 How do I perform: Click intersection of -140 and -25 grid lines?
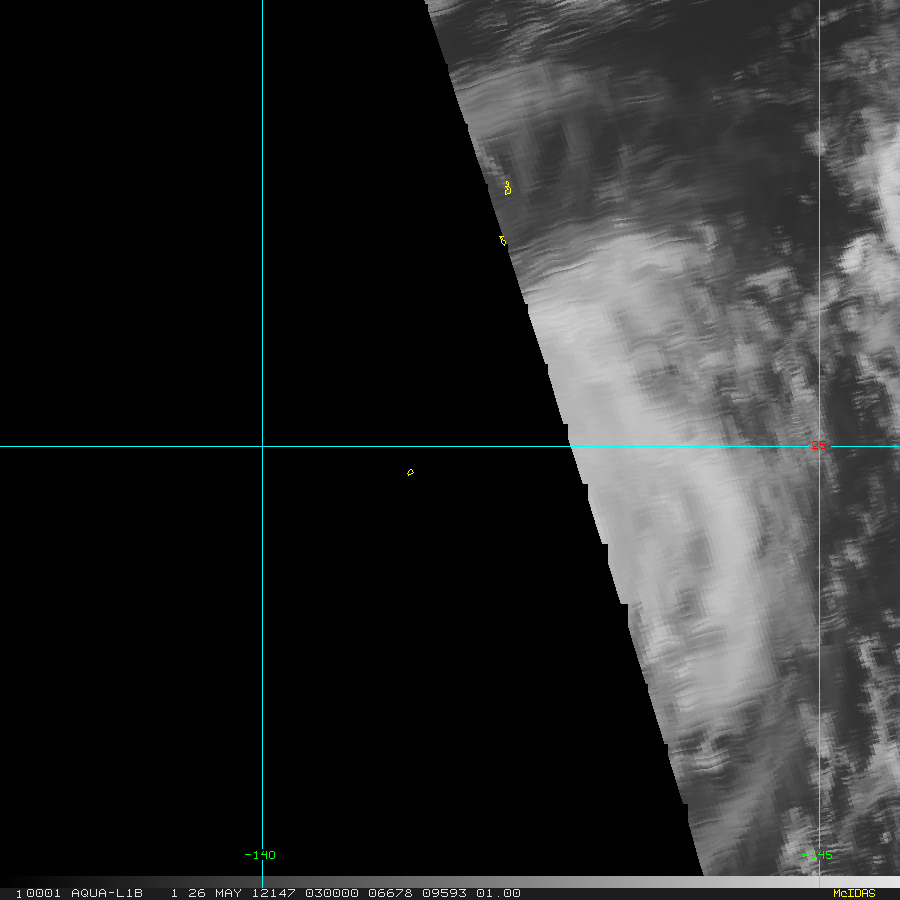pyautogui.click(x=262, y=447)
